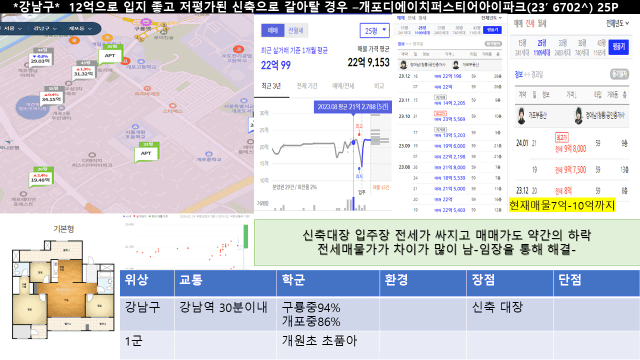Viewport: 640px width, 360px height.
Task: Click the 개포중학교 school icon
Action: tap(209, 154)
